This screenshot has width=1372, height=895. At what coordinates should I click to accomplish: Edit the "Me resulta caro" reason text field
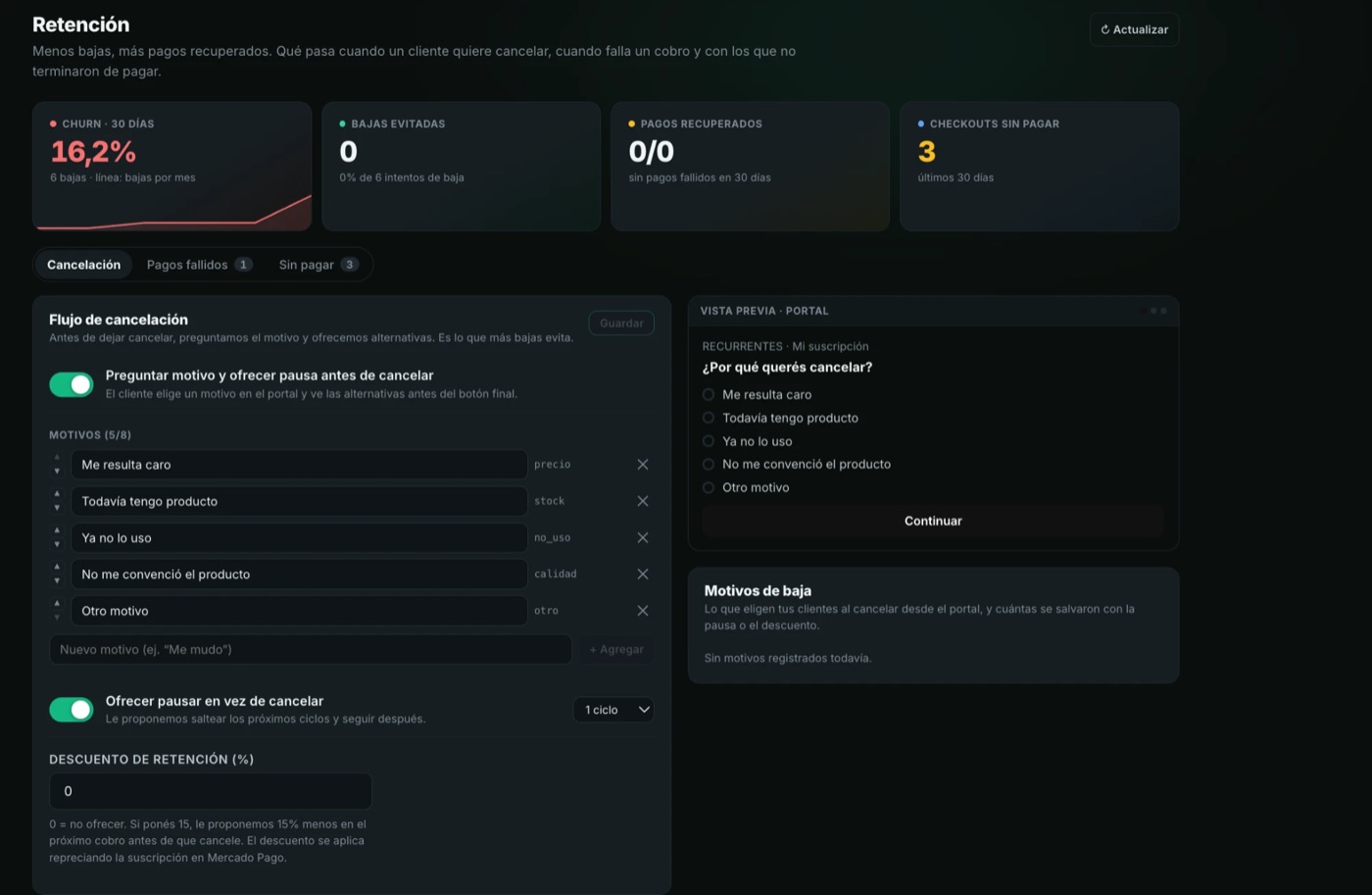pos(299,465)
